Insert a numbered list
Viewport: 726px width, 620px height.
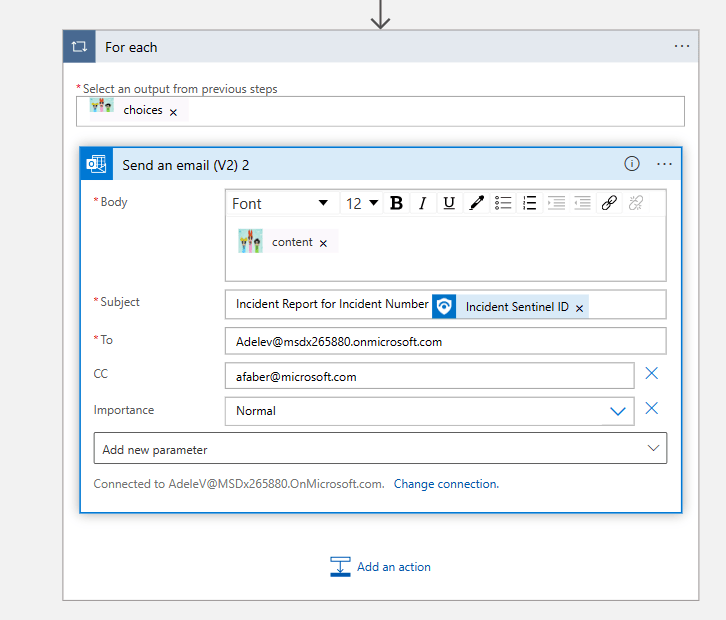click(x=529, y=203)
